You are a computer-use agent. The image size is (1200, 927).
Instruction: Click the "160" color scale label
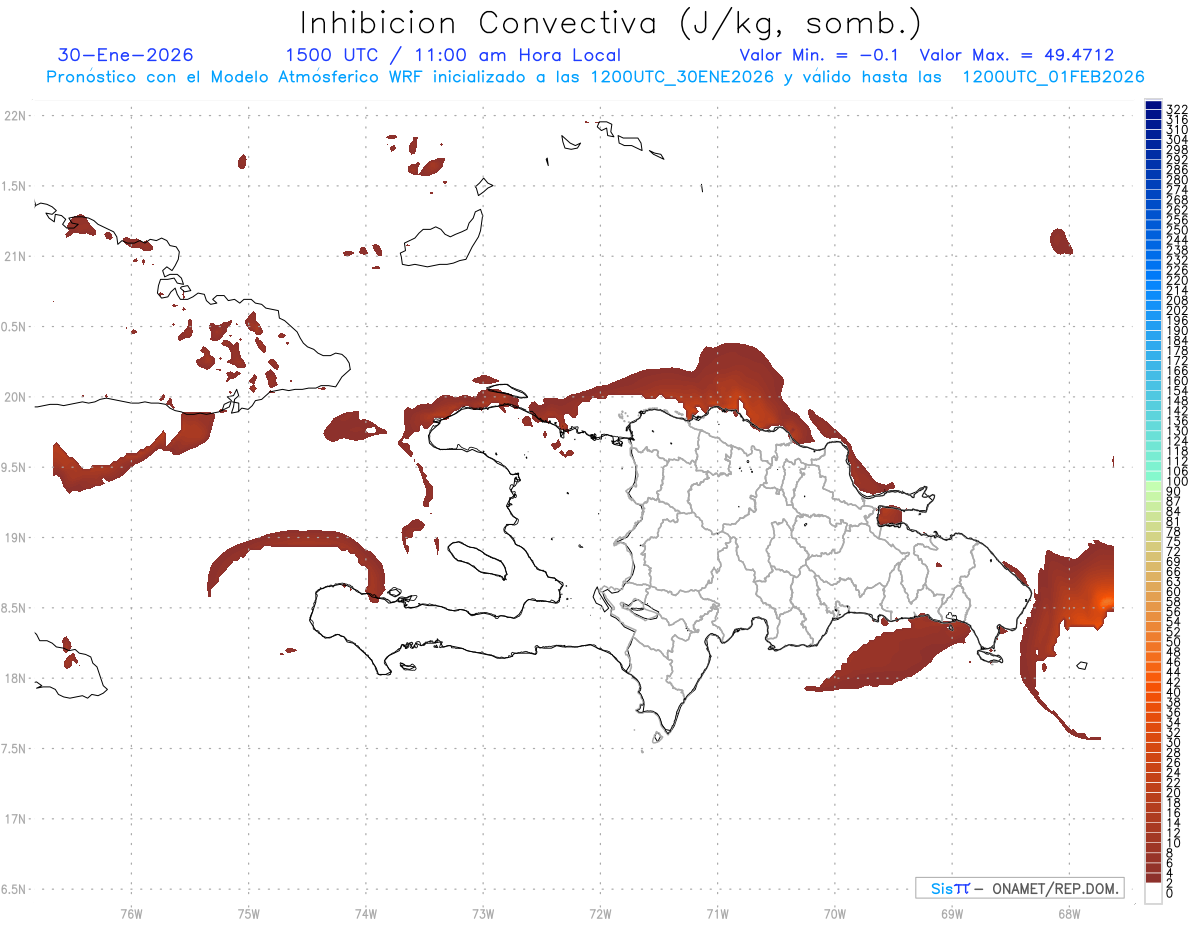click(x=1176, y=381)
